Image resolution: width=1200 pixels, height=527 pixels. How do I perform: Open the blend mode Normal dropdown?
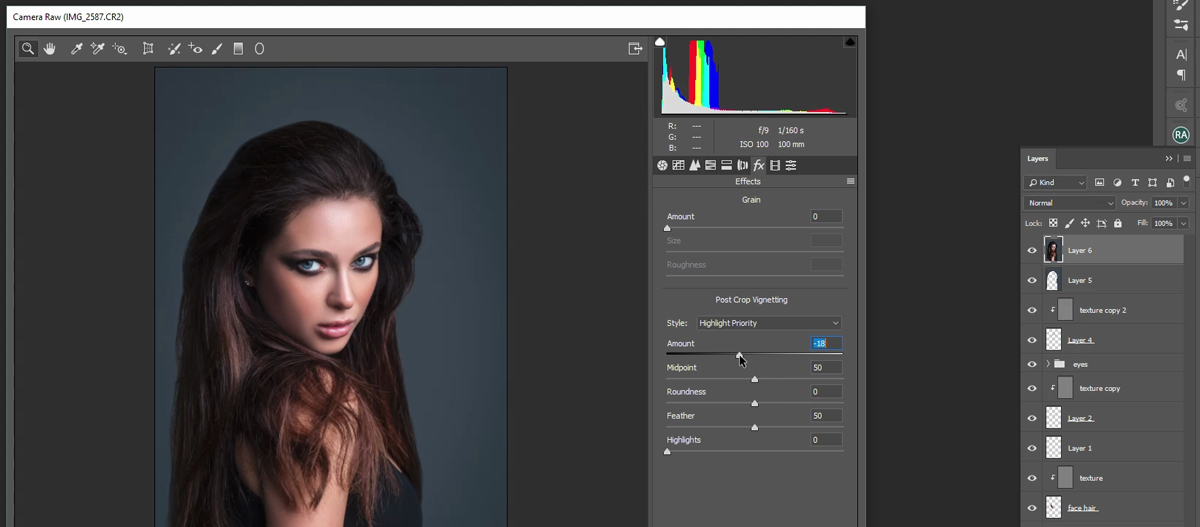(1070, 203)
